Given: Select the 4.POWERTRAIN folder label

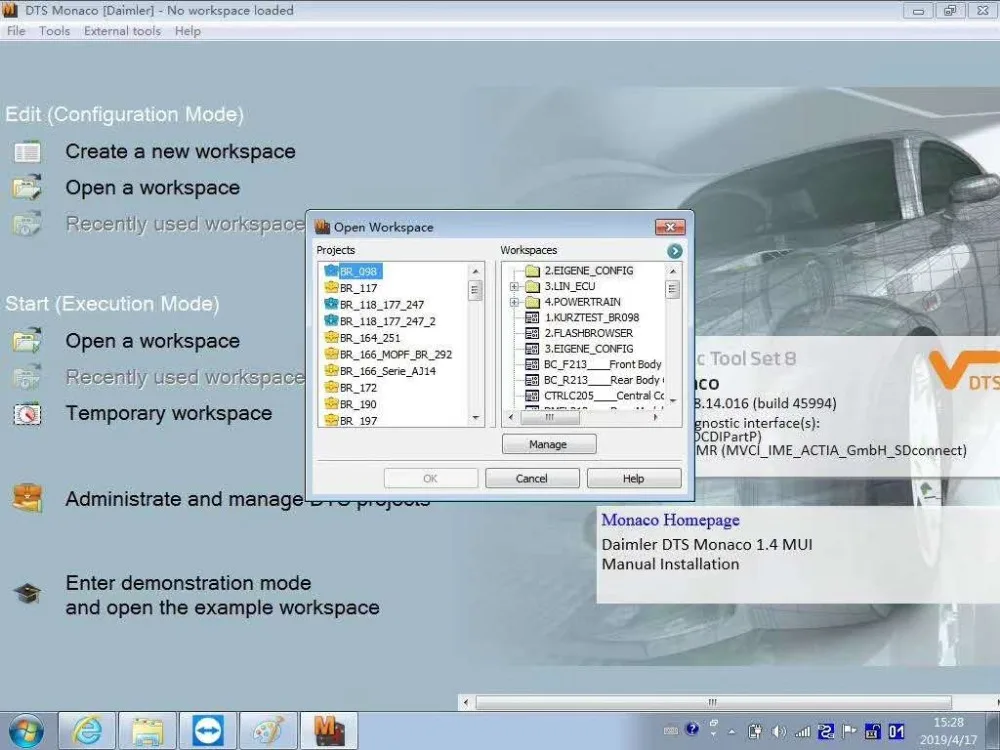Looking at the screenshot, I should pyautogui.click(x=582, y=302).
